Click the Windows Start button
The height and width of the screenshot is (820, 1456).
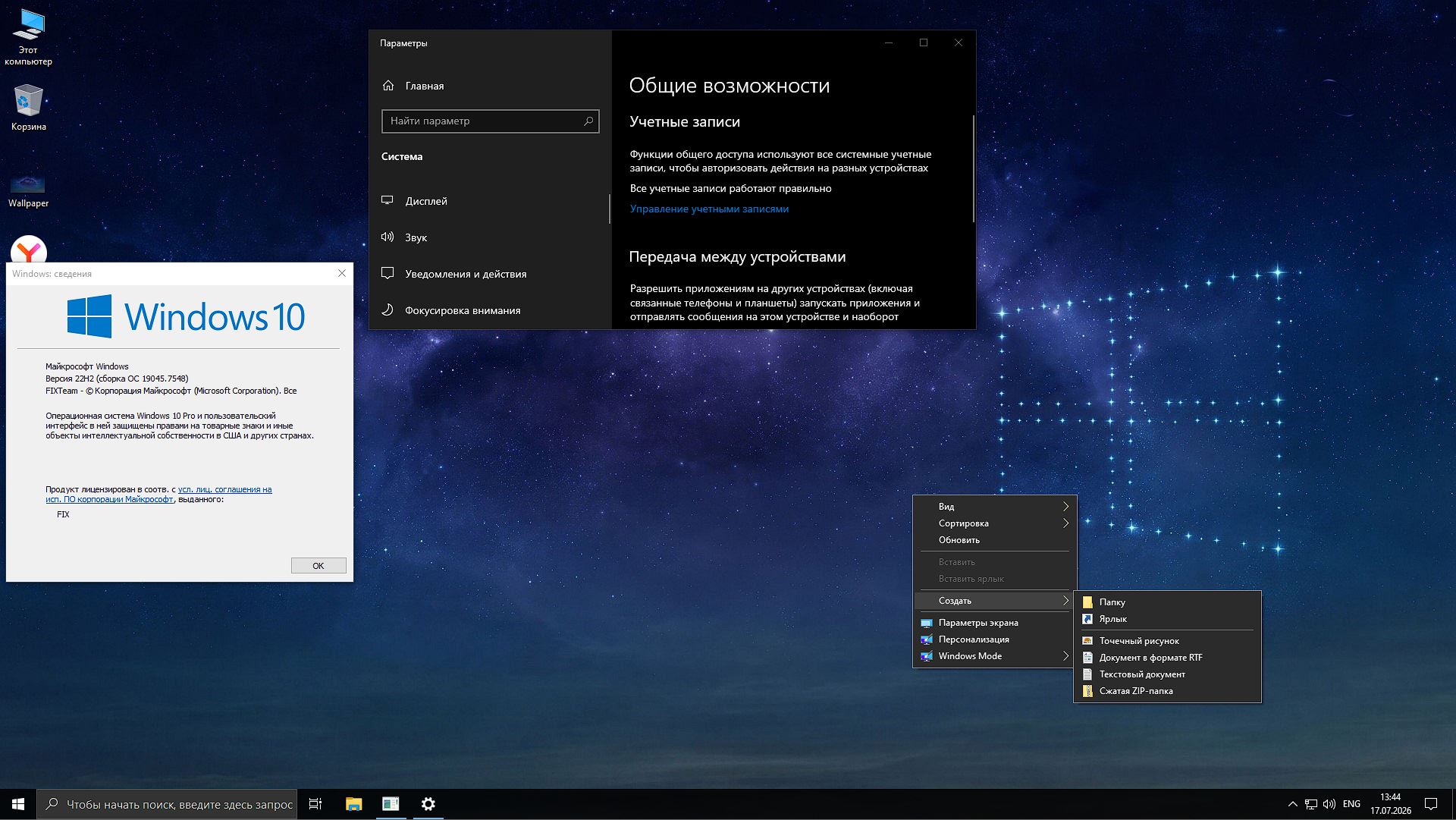pos(18,804)
